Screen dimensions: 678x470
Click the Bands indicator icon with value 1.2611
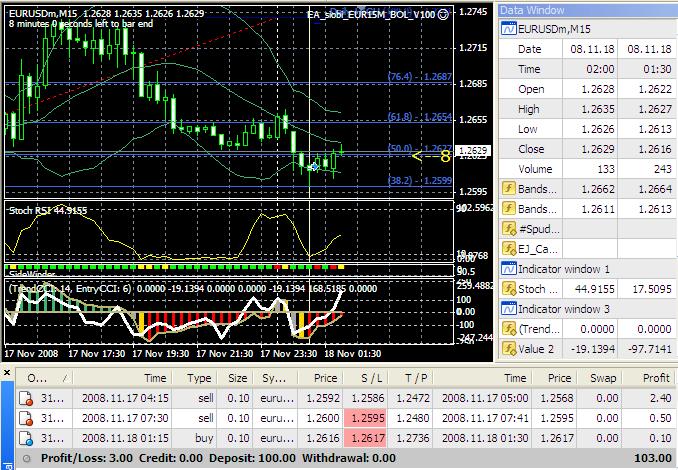(508, 208)
